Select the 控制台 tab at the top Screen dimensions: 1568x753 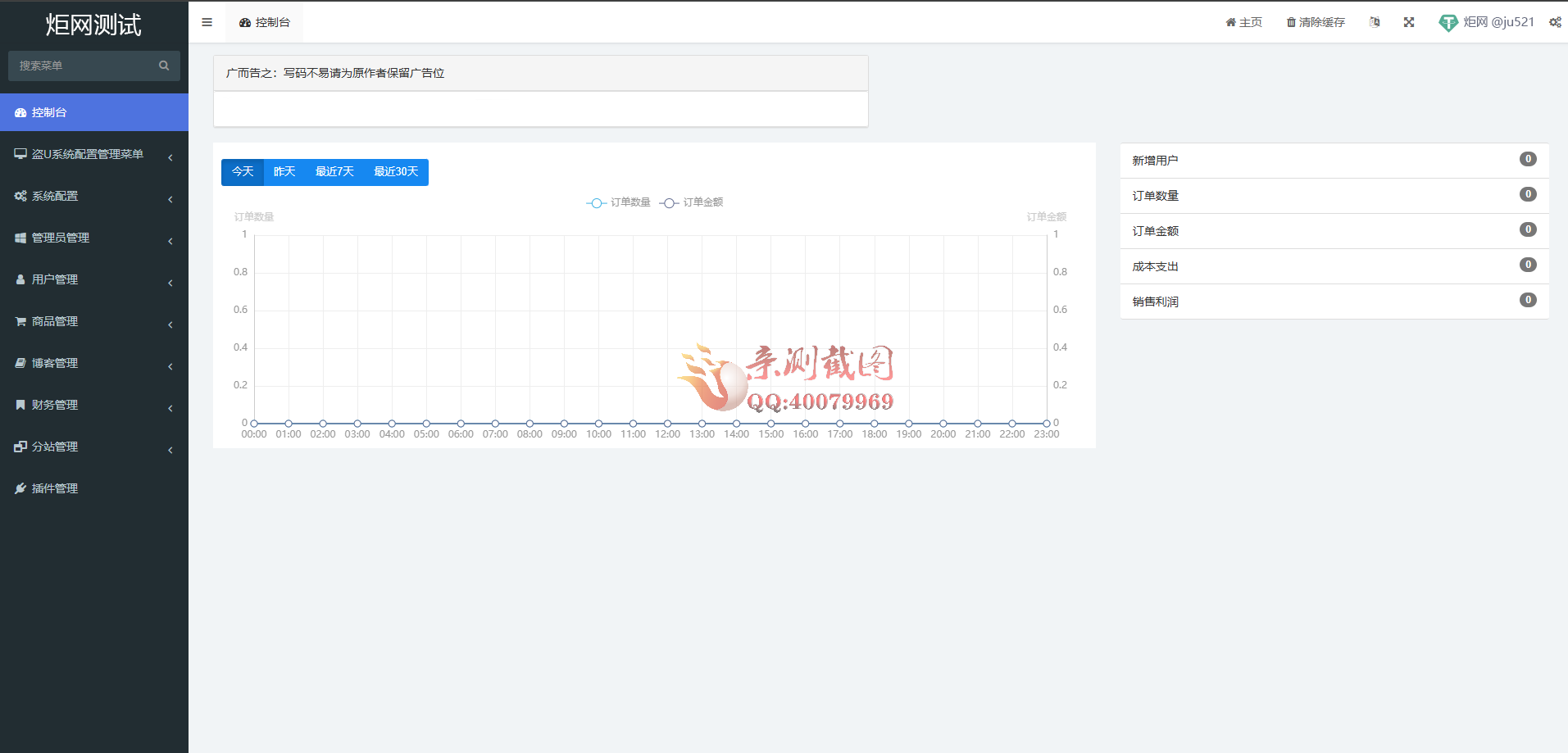(264, 22)
